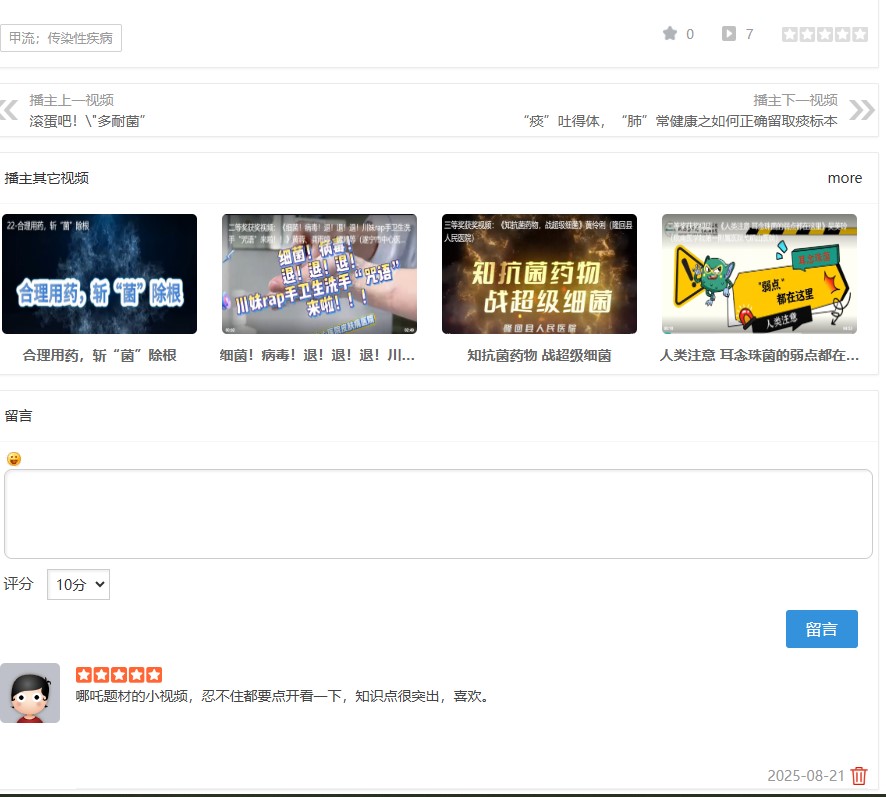Click the first gray rating star at top

[789, 33]
